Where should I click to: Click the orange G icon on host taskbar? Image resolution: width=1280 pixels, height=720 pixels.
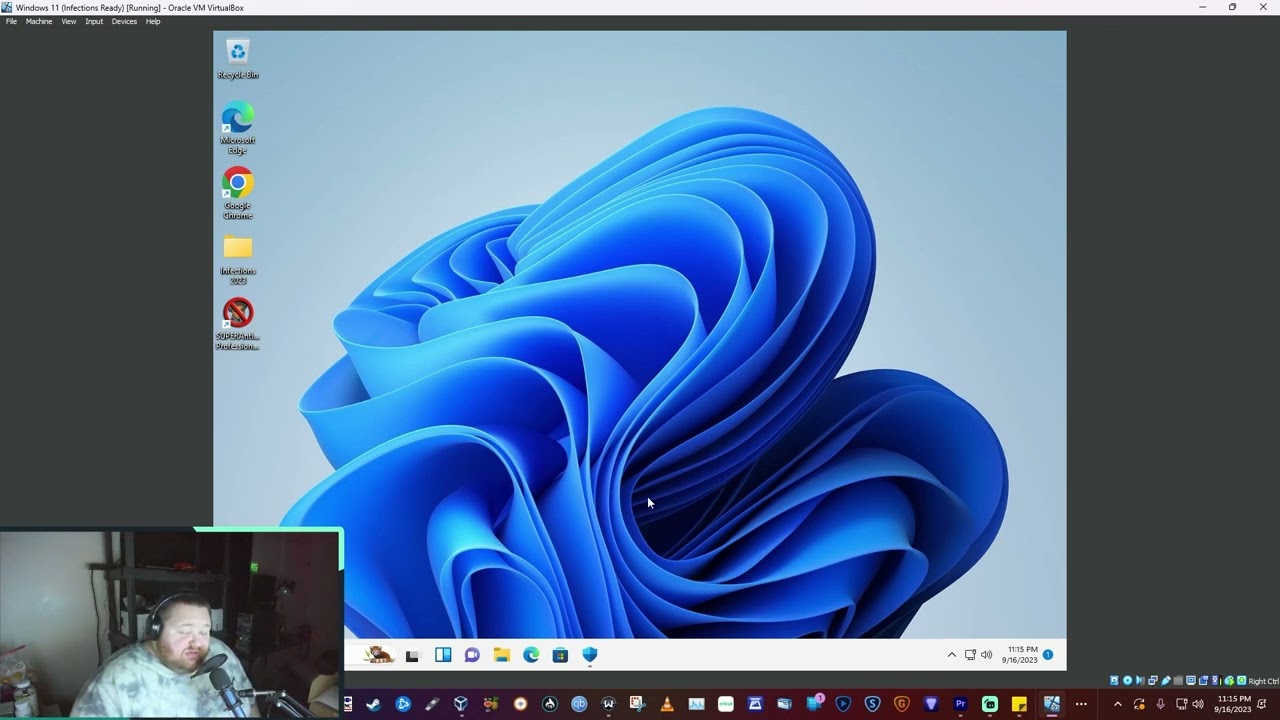click(901, 704)
